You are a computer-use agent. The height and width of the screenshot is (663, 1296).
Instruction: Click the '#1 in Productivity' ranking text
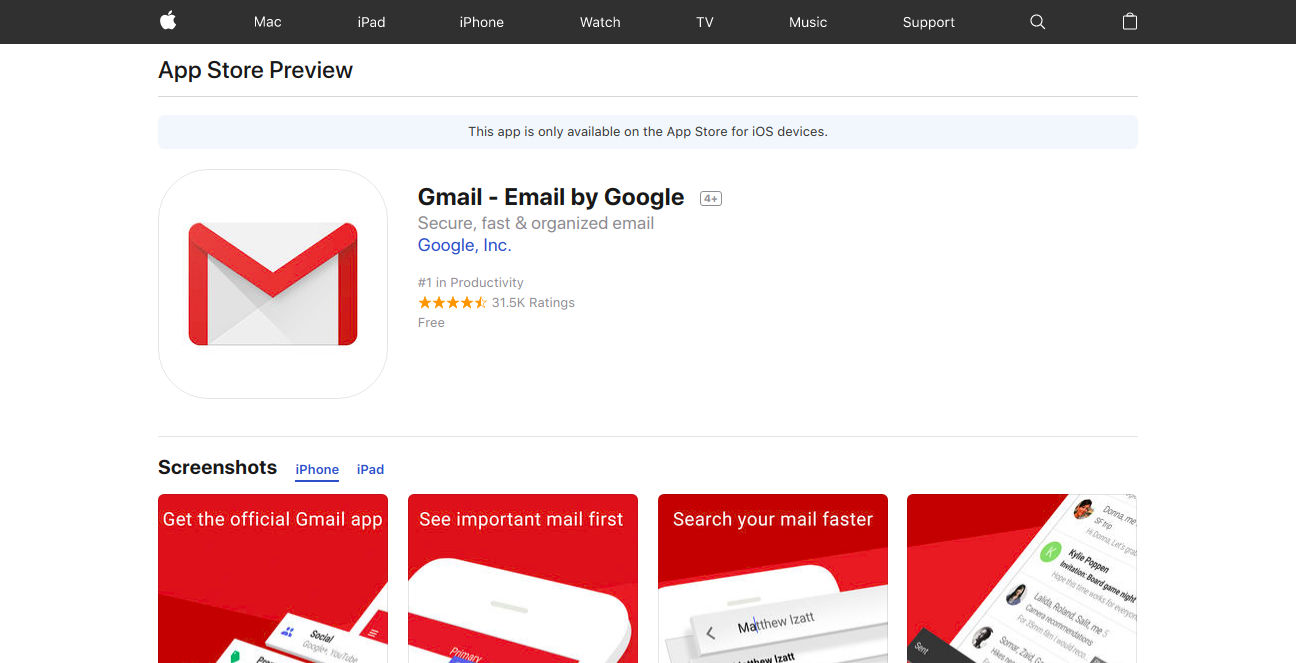pyautogui.click(x=470, y=282)
